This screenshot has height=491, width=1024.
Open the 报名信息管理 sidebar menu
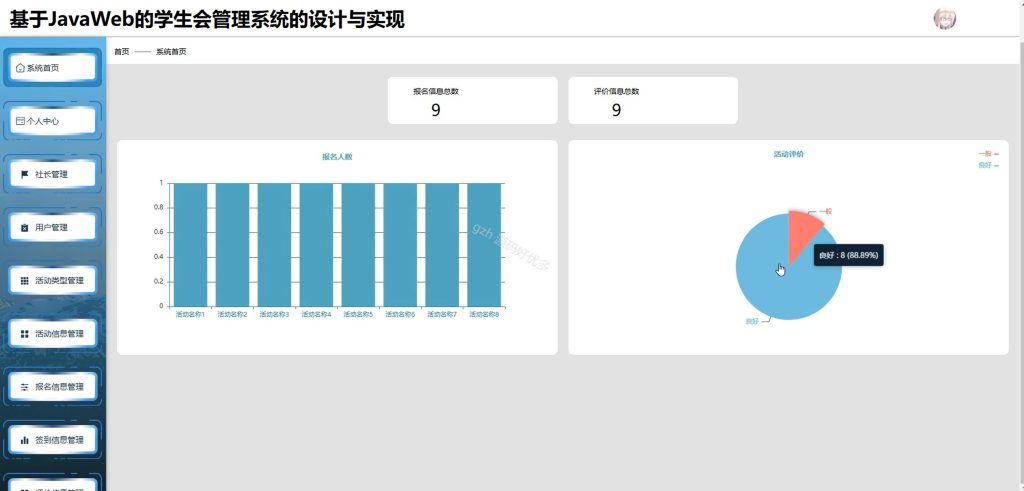52,387
